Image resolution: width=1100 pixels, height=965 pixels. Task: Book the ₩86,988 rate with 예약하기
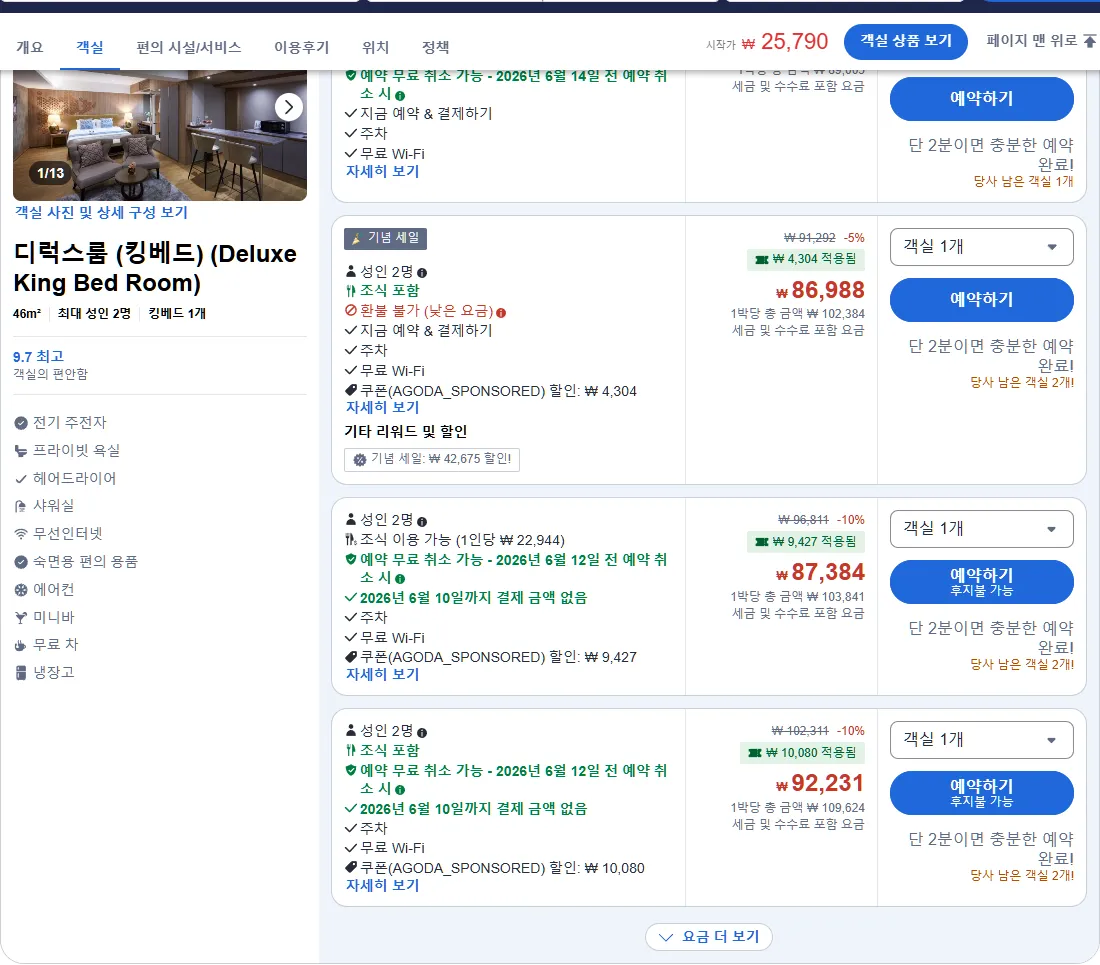(x=981, y=299)
